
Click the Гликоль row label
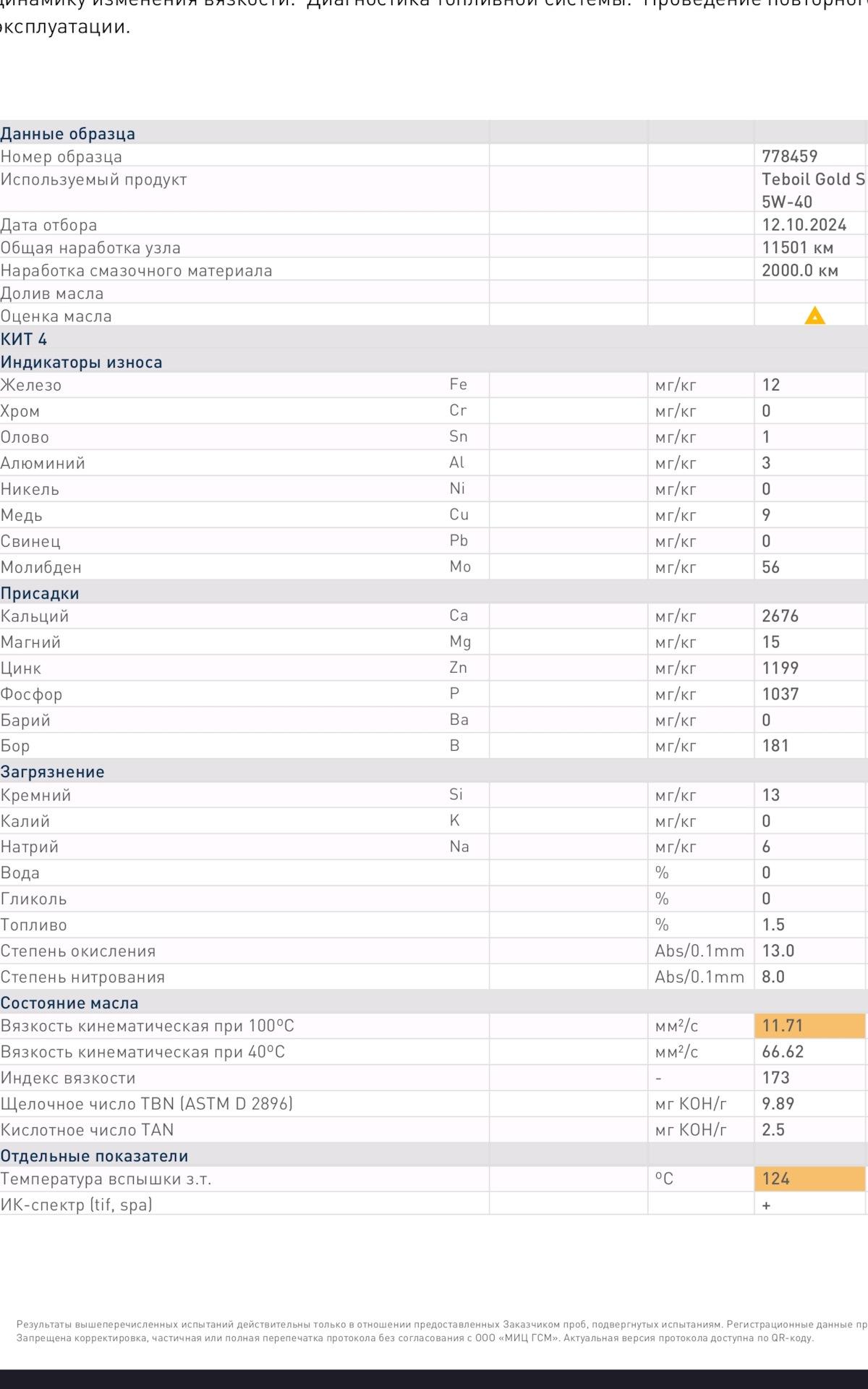[x=34, y=899]
